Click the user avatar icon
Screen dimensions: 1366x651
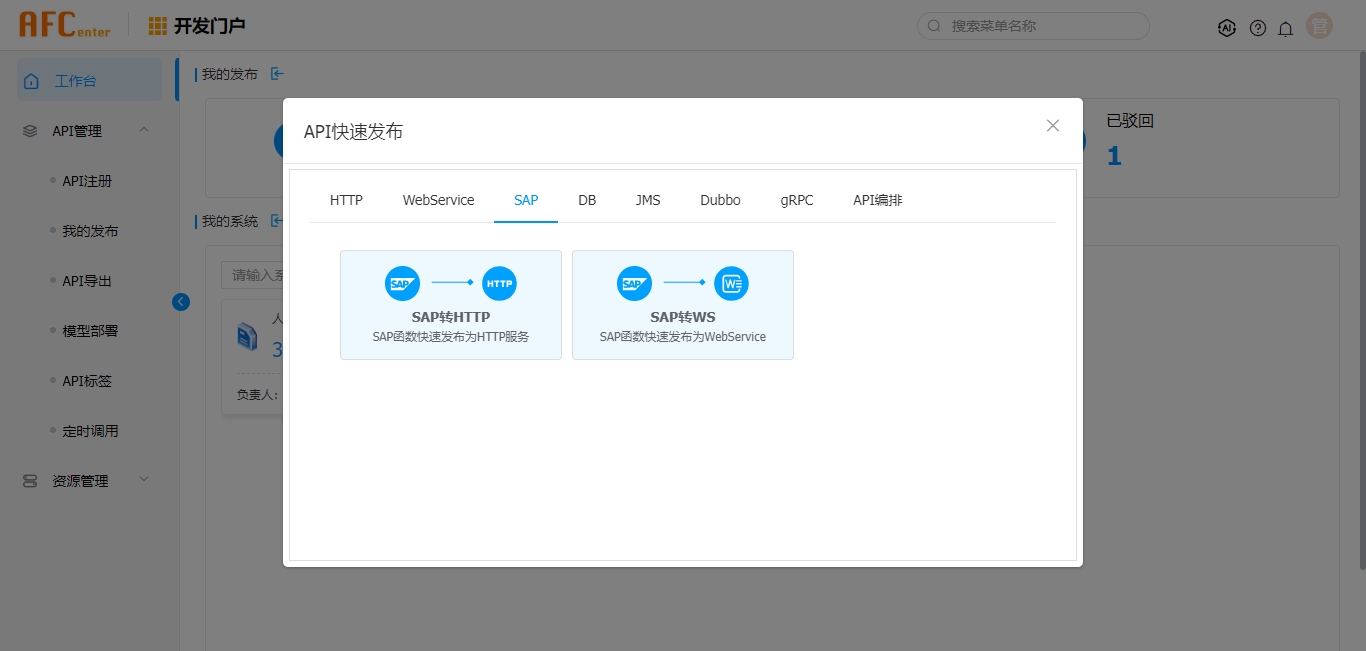click(1319, 27)
